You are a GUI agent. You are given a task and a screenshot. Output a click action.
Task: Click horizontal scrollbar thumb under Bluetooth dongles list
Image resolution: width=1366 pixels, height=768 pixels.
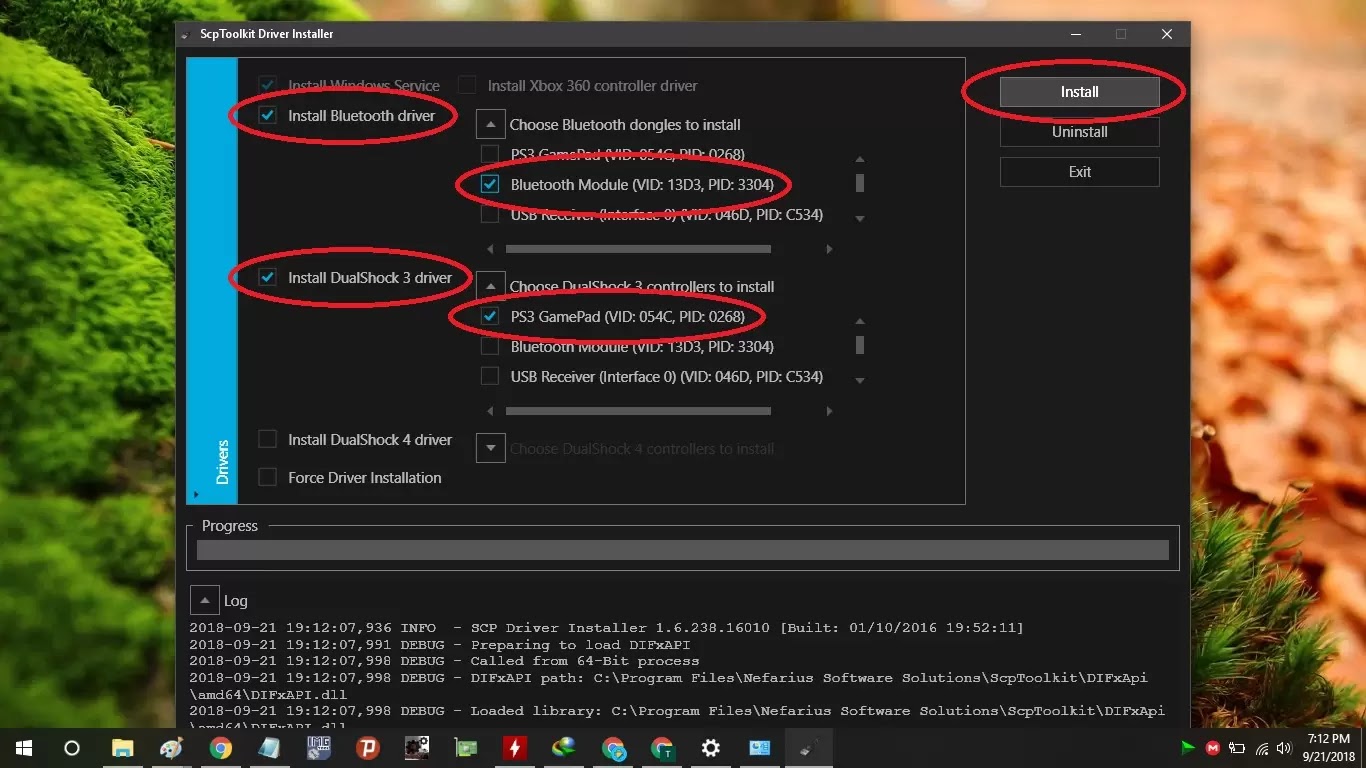coord(638,248)
